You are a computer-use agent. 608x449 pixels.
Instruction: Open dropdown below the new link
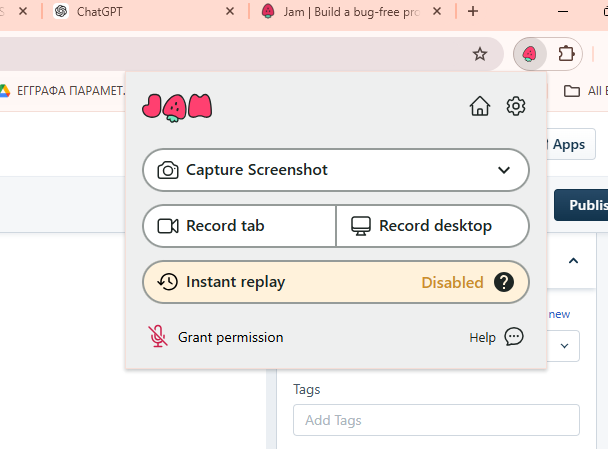pos(564,346)
